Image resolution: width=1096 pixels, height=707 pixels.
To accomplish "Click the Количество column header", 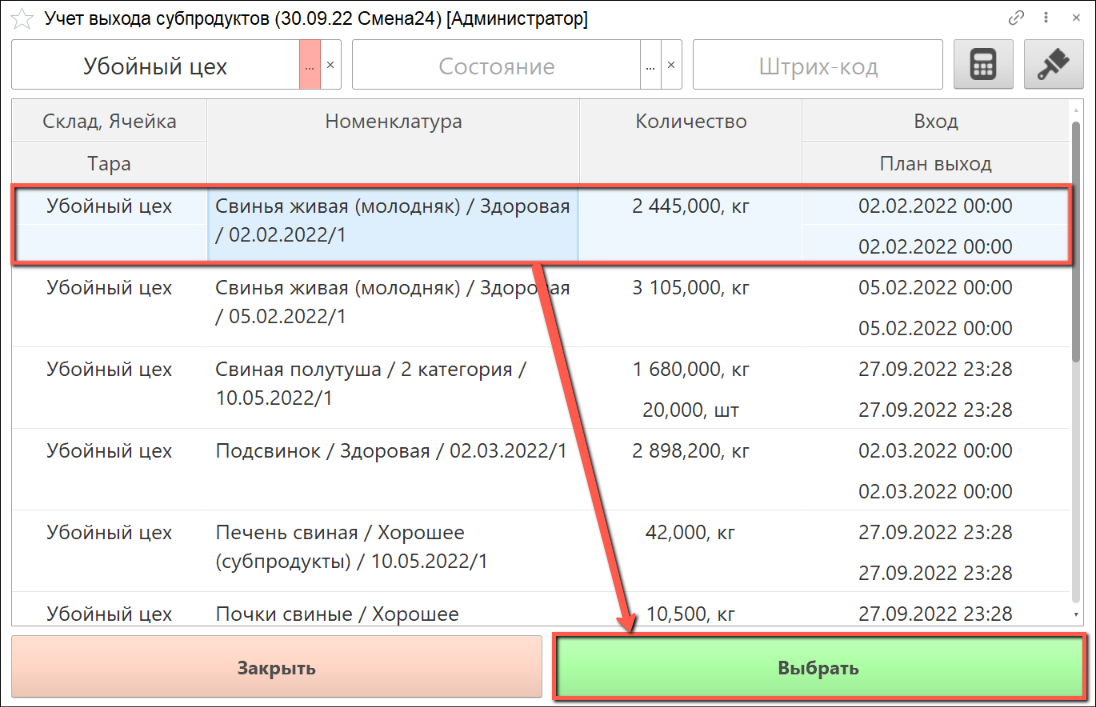I will point(691,121).
